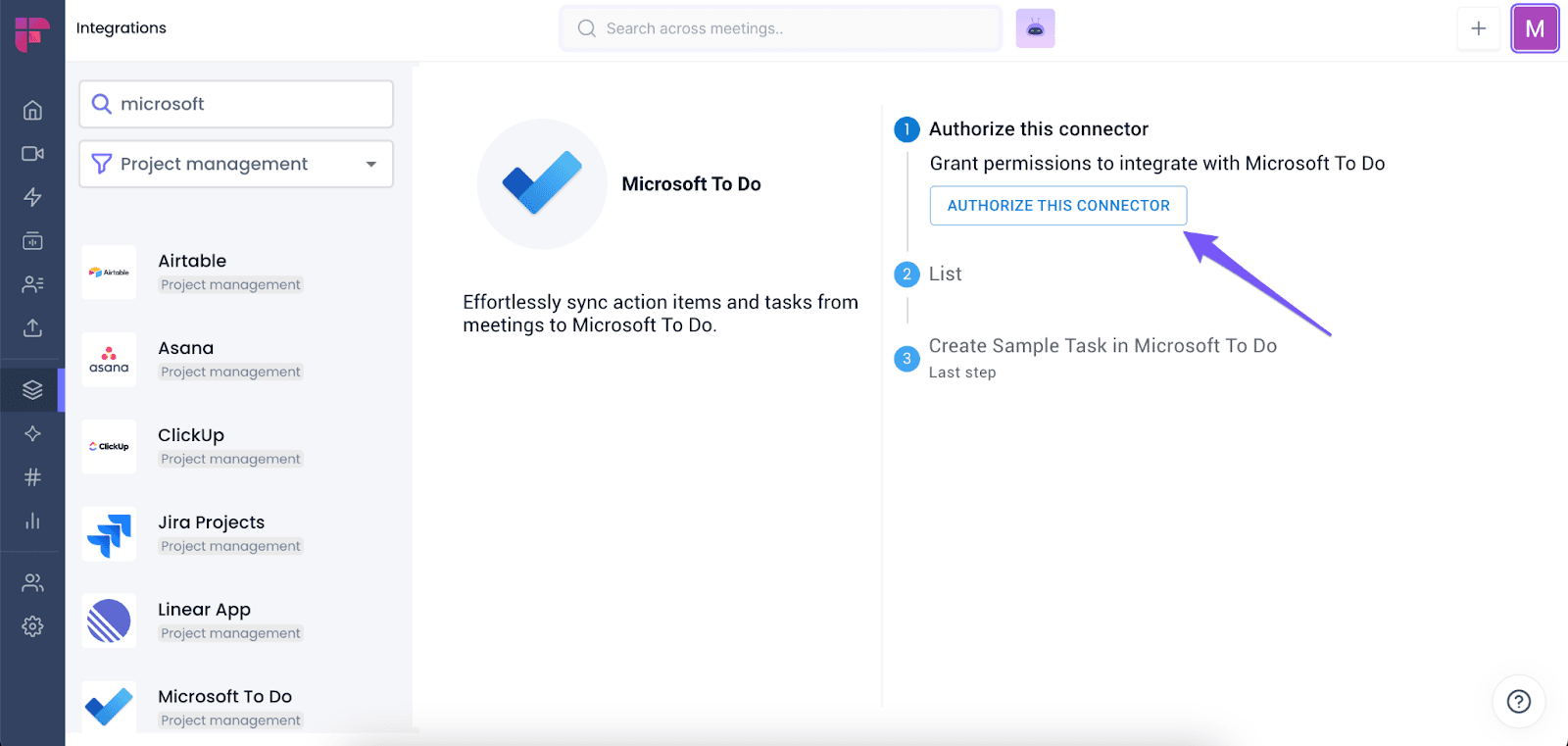1568x746 pixels.
Task: Open the upload icon in sidebar
Action: pos(32,327)
